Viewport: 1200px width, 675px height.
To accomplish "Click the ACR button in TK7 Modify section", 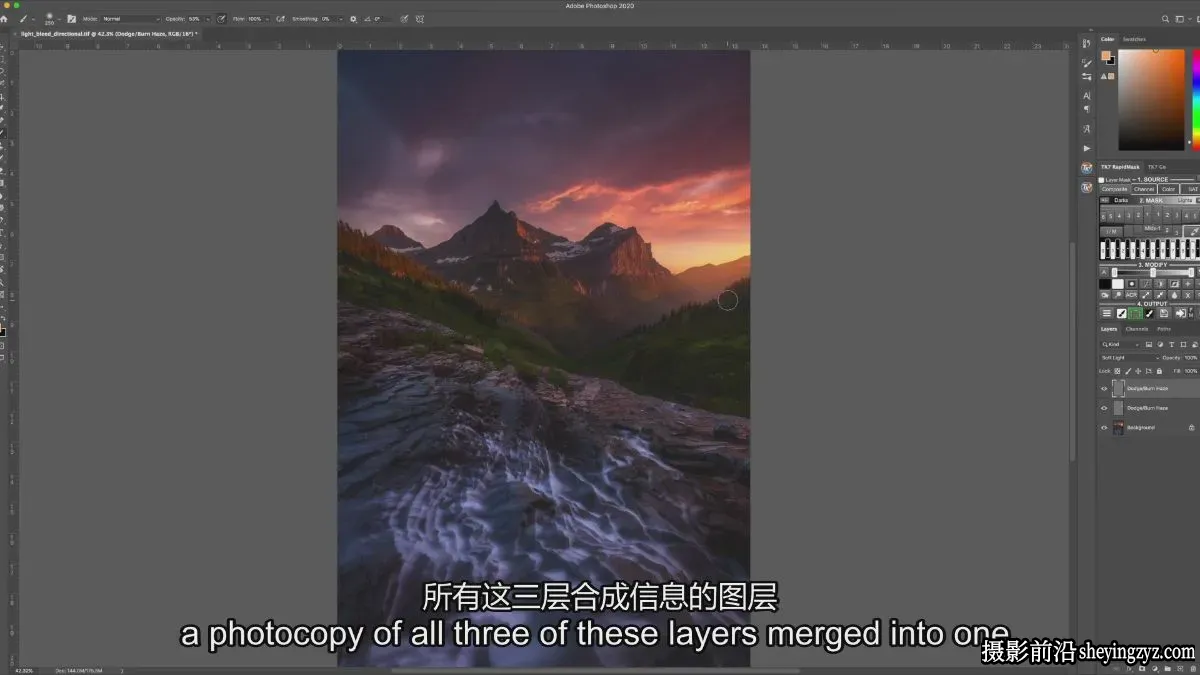I will [x=1132, y=295].
